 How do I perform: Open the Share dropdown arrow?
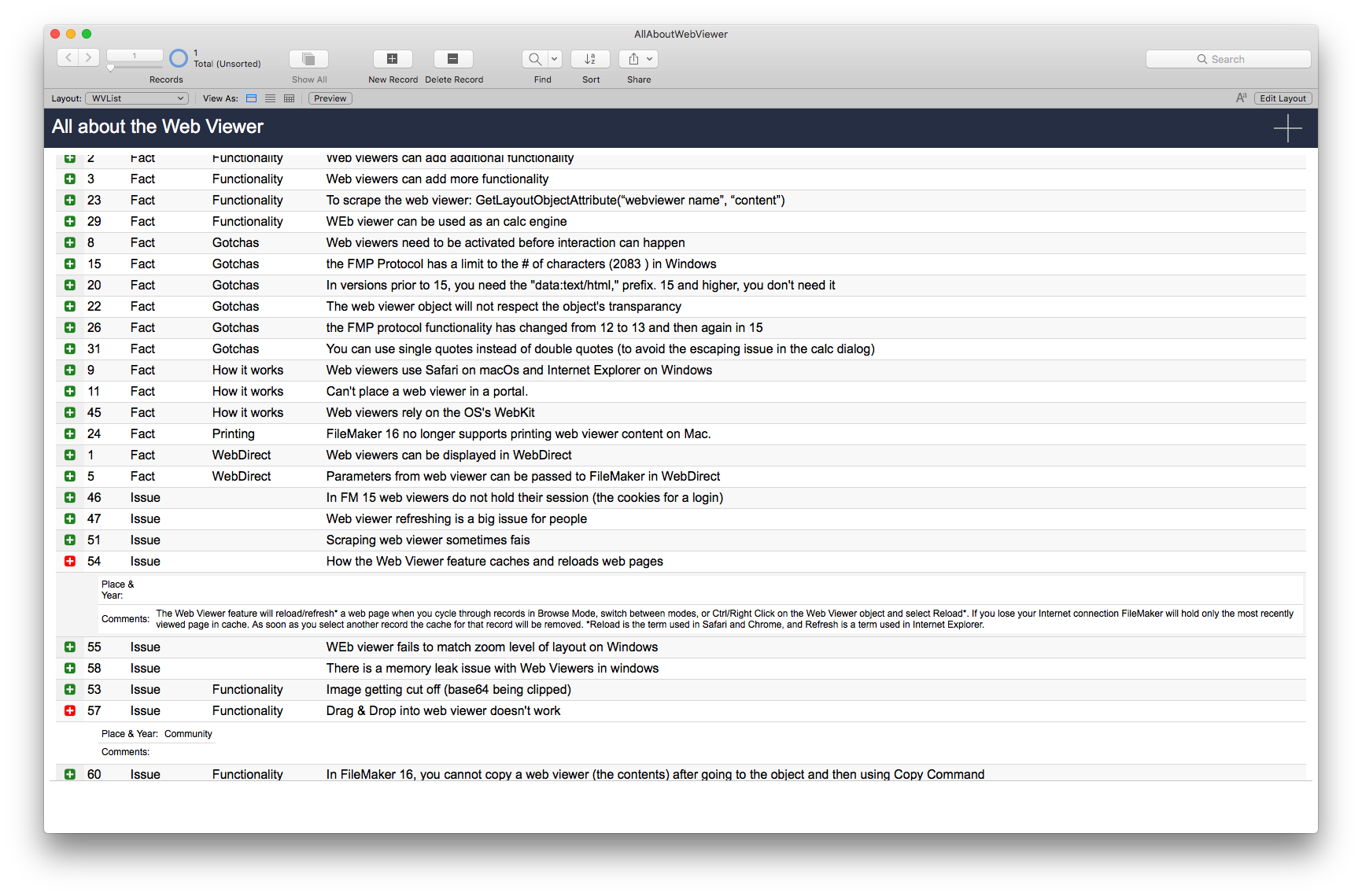(x=650, y=59)
